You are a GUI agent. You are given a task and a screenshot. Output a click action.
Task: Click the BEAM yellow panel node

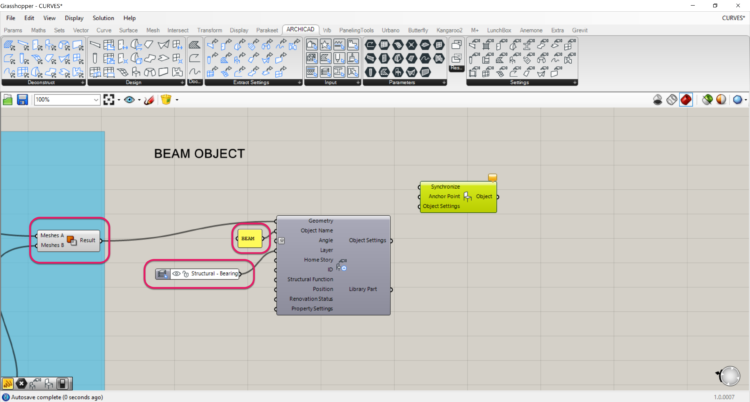click(x=248, y=239)
